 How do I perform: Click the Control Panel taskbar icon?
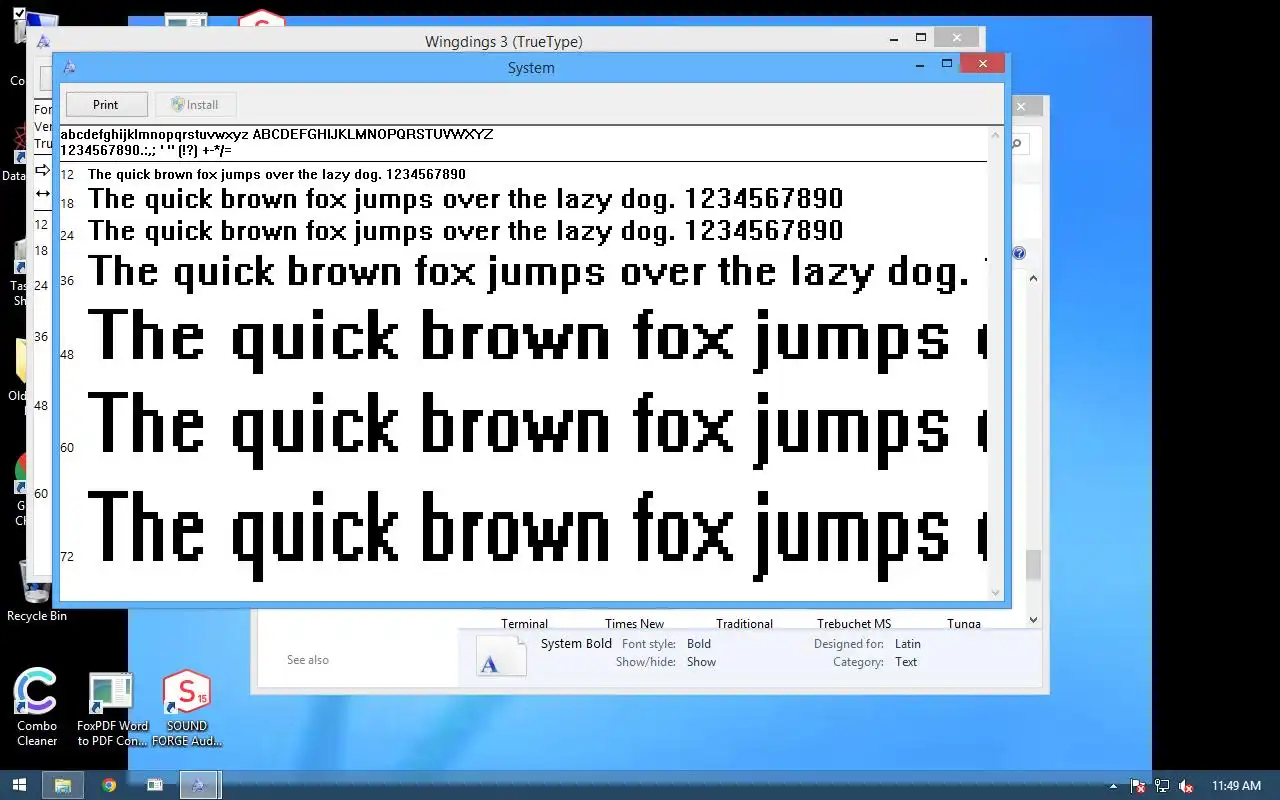155,785
